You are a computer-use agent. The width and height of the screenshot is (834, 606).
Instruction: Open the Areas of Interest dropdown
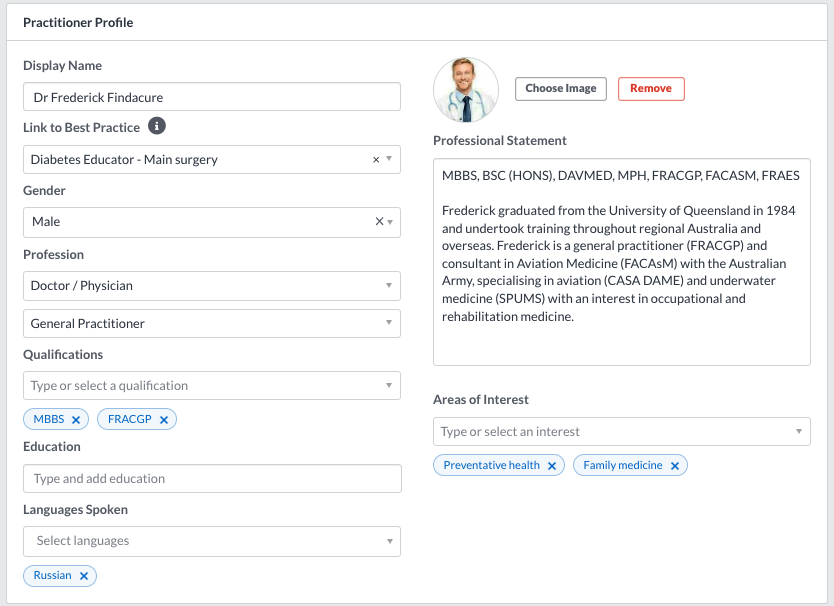click(622, 431)
